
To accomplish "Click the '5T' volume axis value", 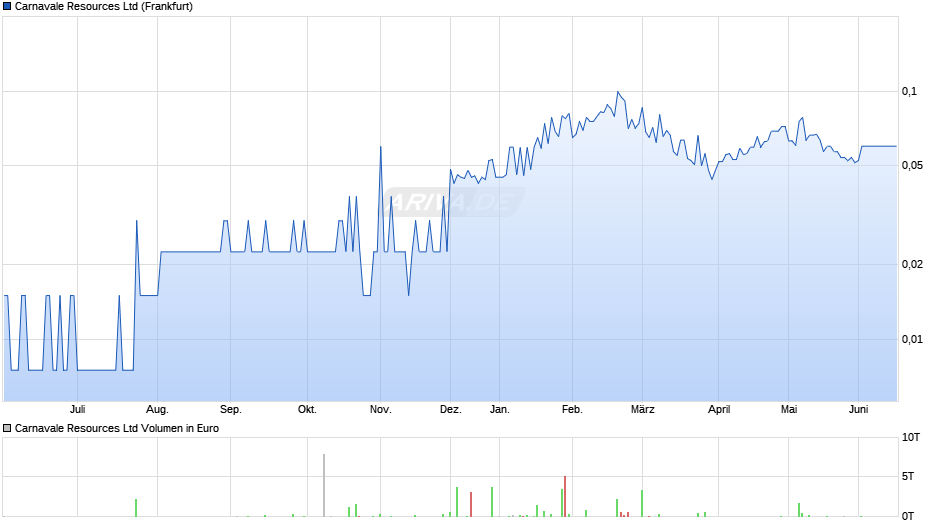I will coord(908,476).
